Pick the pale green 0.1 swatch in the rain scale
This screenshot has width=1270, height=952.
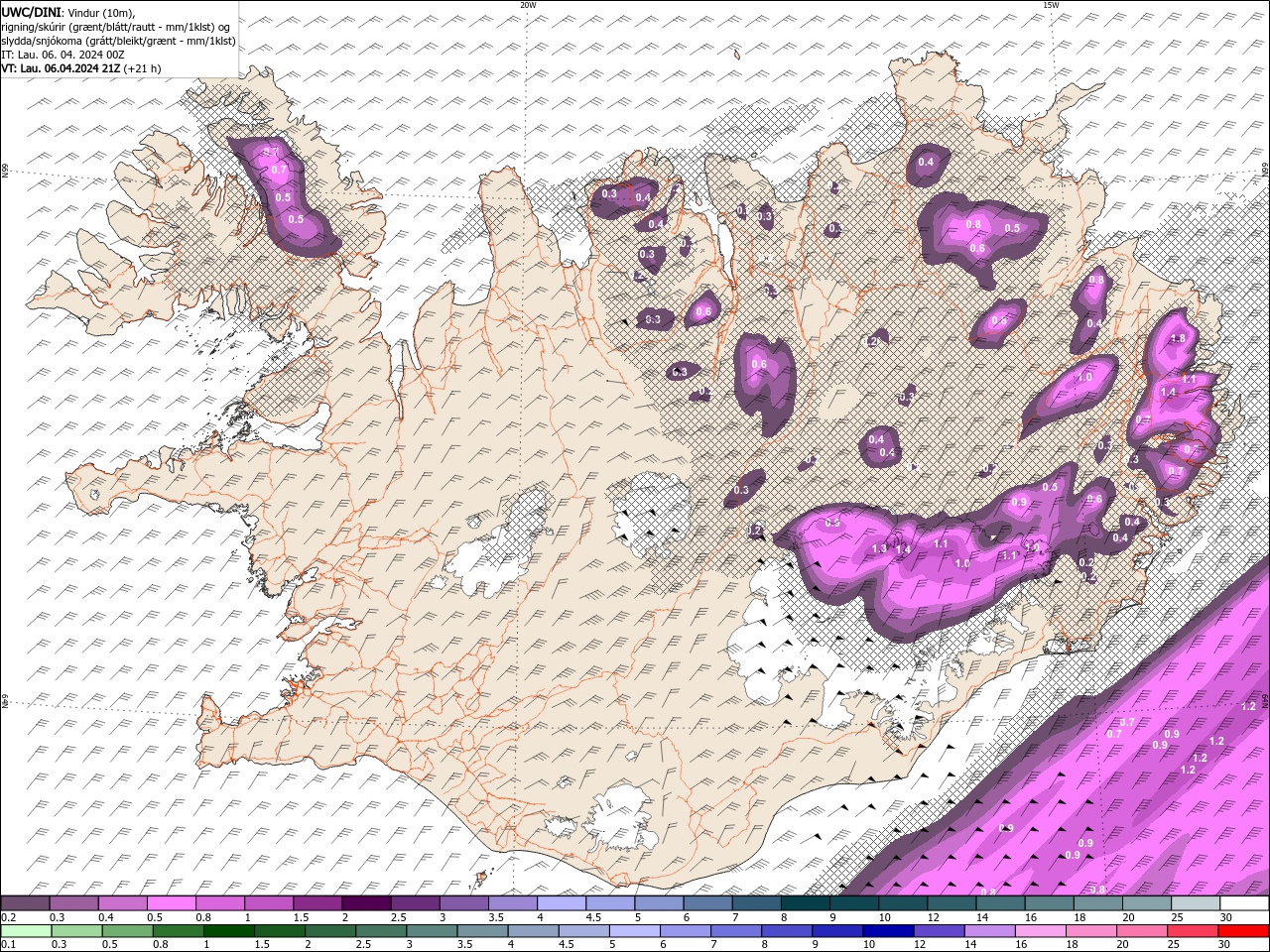26,931
